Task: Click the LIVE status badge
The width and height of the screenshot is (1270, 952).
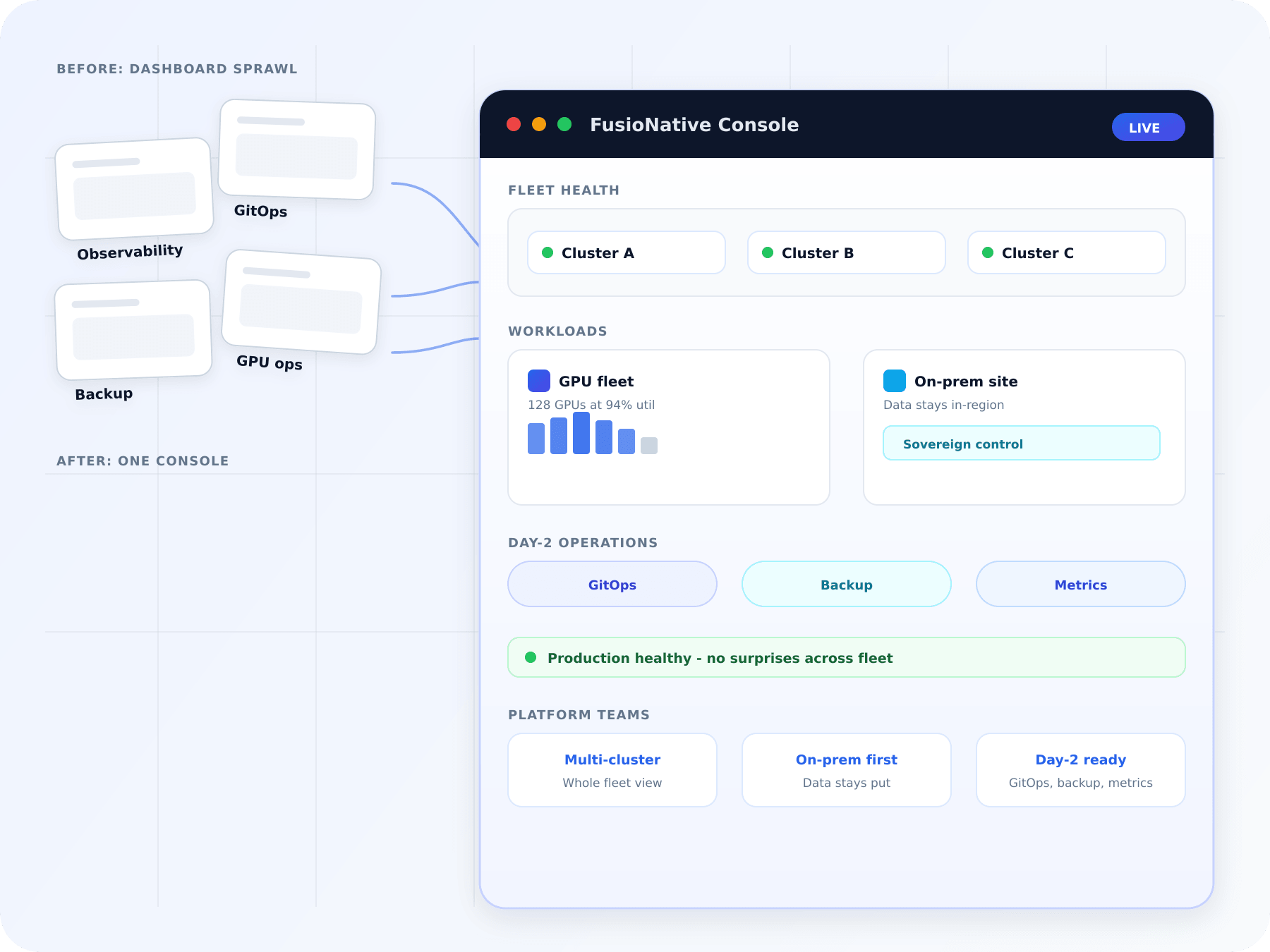Action: (x=1148, y=127)
